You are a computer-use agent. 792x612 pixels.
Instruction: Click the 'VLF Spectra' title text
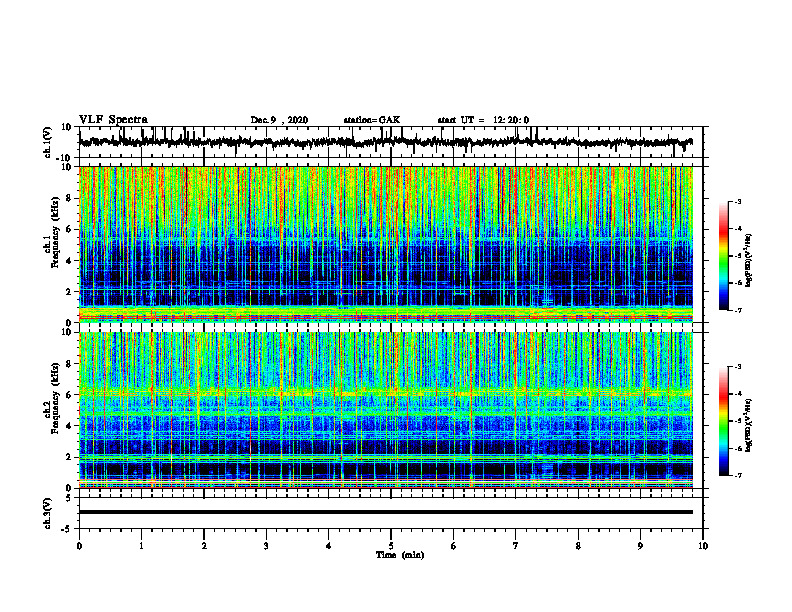point(113,120)
